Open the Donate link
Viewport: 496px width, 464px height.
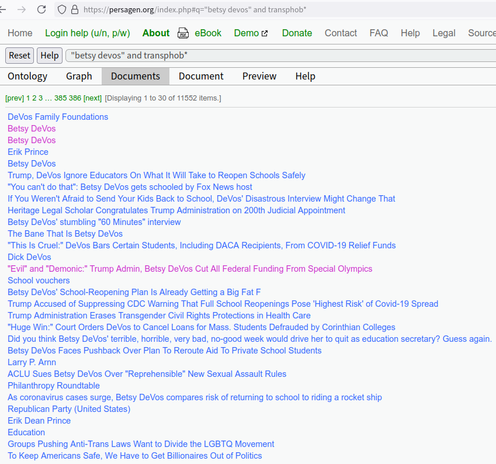[297, 33]
